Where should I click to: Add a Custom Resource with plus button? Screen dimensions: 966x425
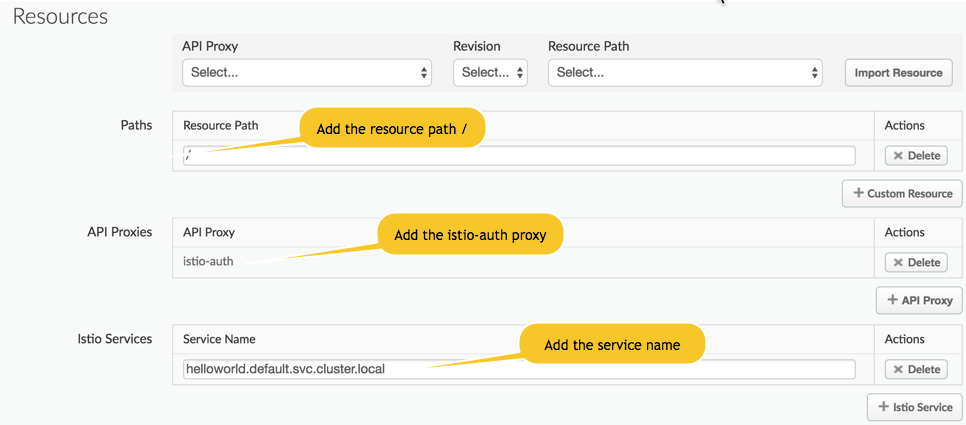pyautogui.click(x=902, y=193)
